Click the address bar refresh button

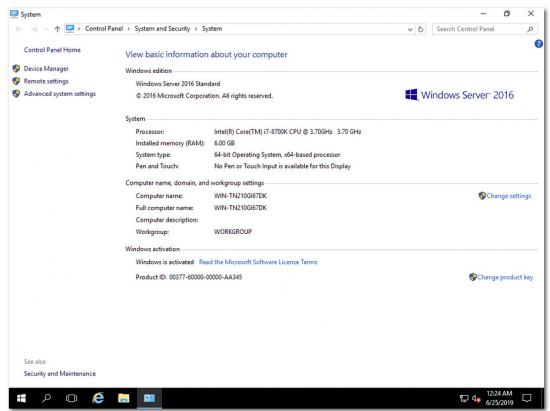(x=420, y=29)
